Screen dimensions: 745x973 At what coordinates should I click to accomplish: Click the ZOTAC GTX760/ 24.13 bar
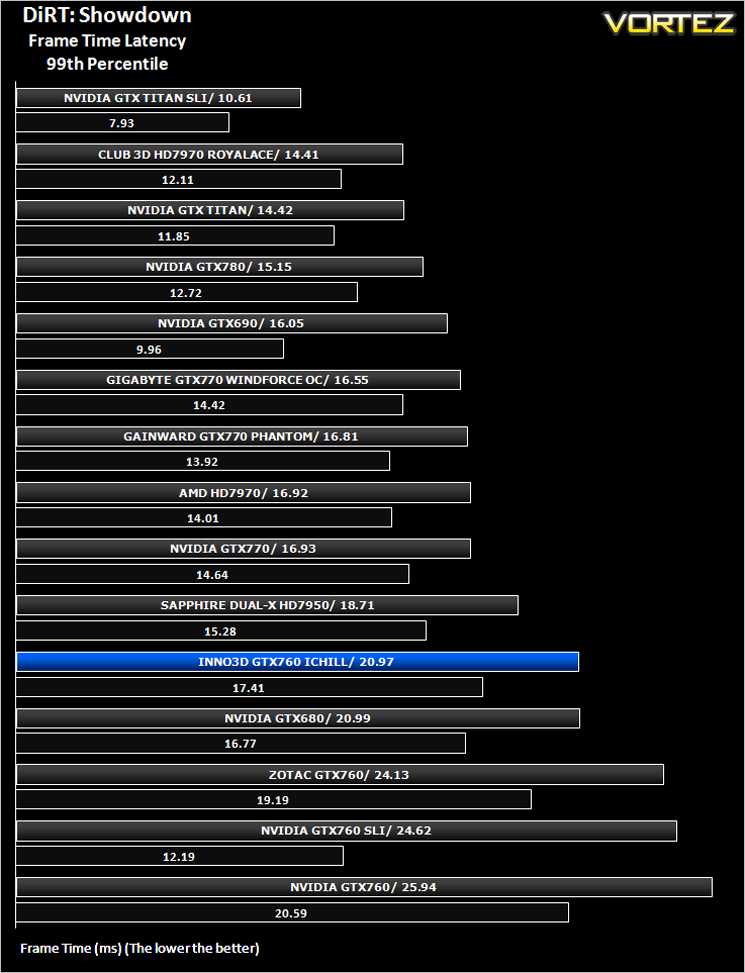click(x=340, y=774)
